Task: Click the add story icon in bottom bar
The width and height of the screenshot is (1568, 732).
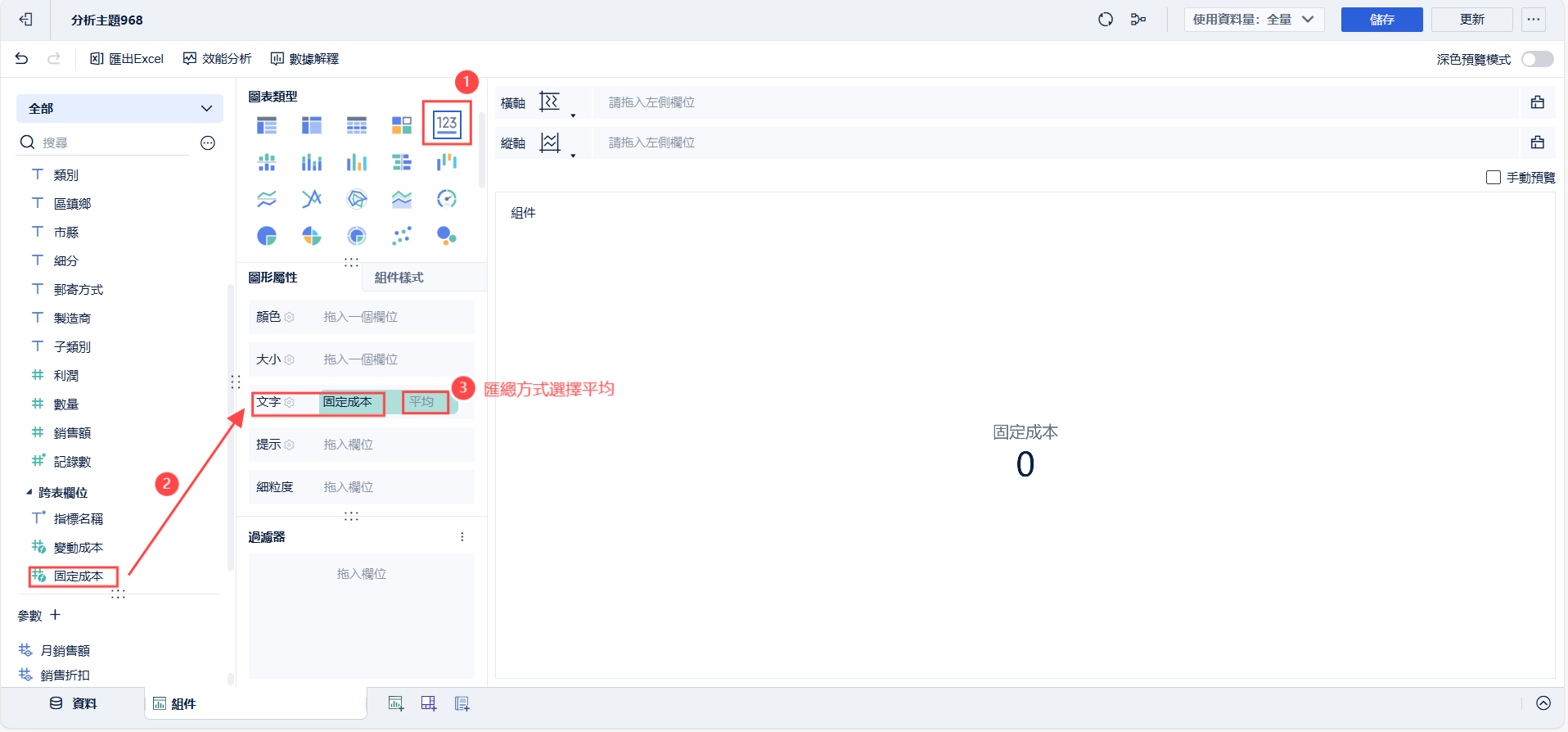Action: coord(462,703)
